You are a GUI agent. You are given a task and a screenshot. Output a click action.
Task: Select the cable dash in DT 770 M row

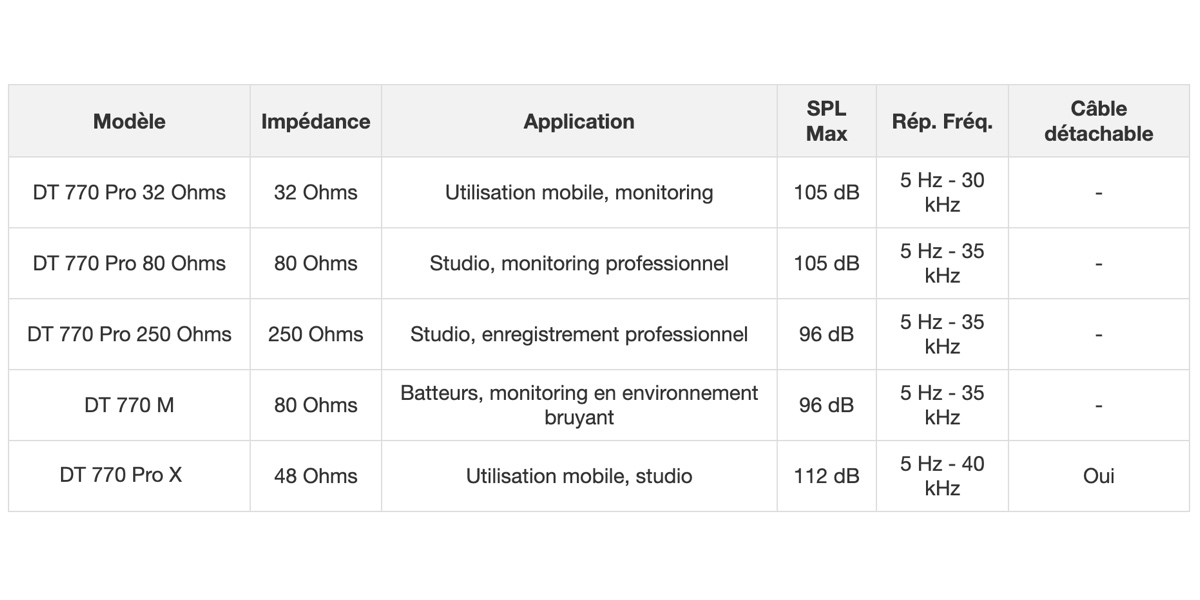[1099, 405]
